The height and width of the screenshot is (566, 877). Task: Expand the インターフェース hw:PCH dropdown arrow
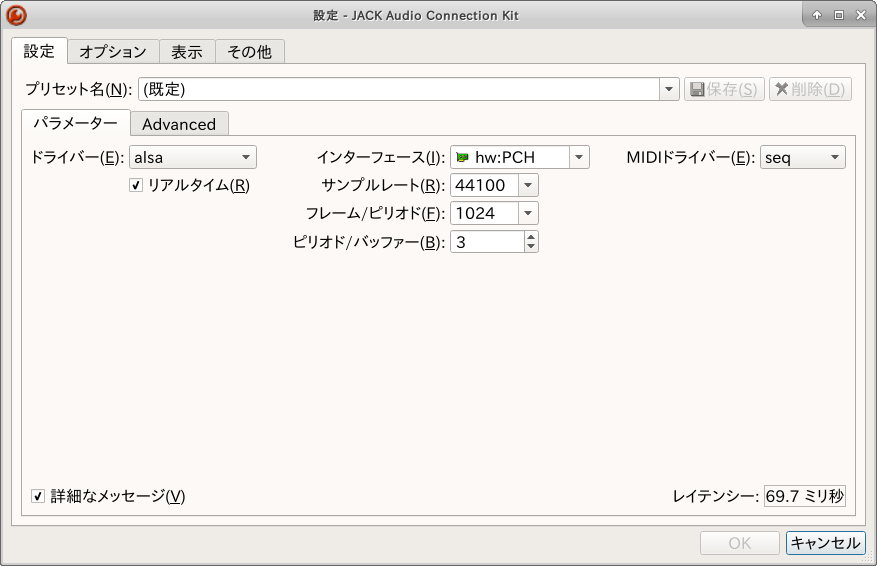578,157
